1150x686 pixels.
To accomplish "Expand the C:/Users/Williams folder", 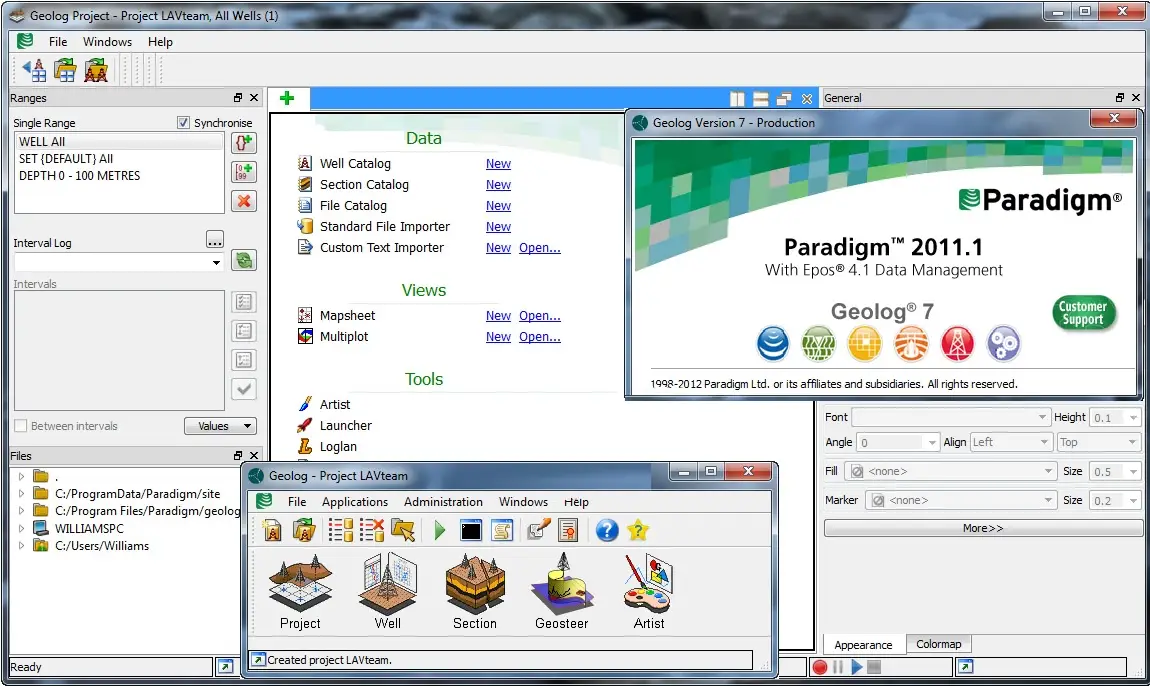I will point(21,546).
